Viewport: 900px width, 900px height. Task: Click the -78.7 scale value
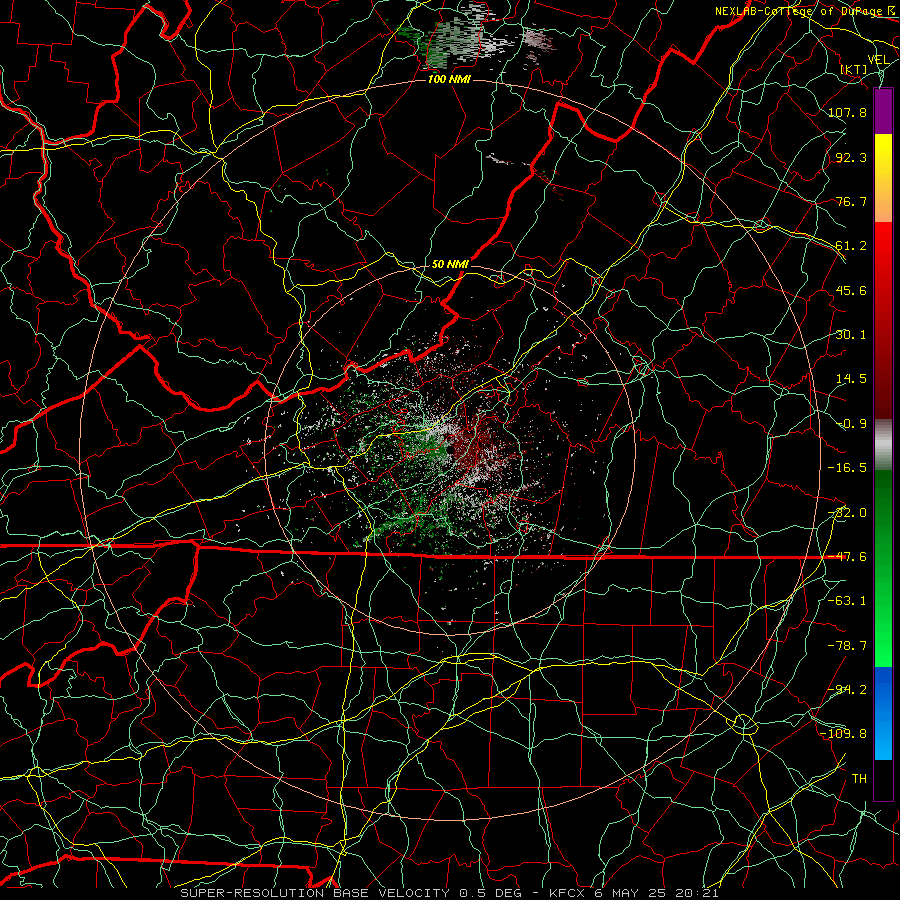pos(847,646)
